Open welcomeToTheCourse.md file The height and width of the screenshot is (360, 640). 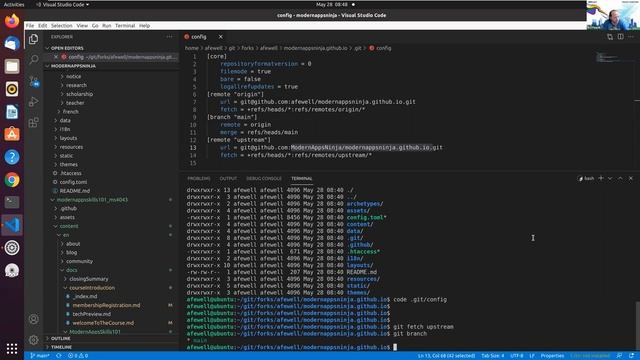pyautogui.click(x=103, y=323)
